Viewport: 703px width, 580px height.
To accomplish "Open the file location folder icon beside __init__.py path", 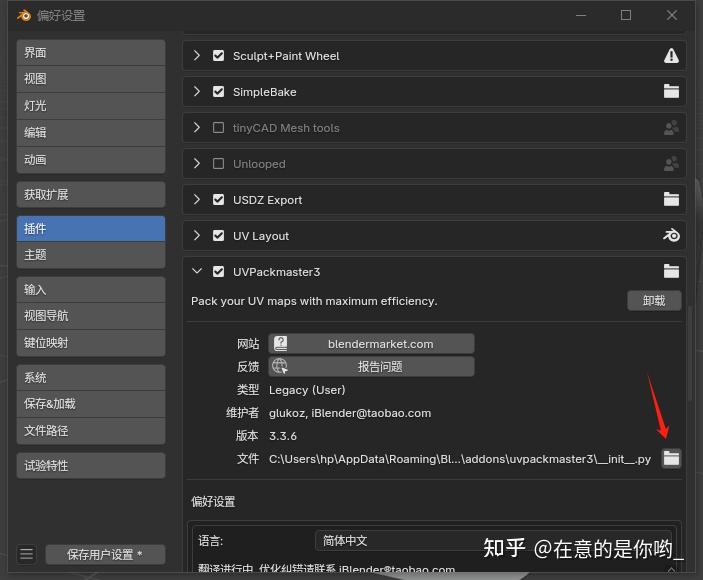I will click(x=671, y=459).
